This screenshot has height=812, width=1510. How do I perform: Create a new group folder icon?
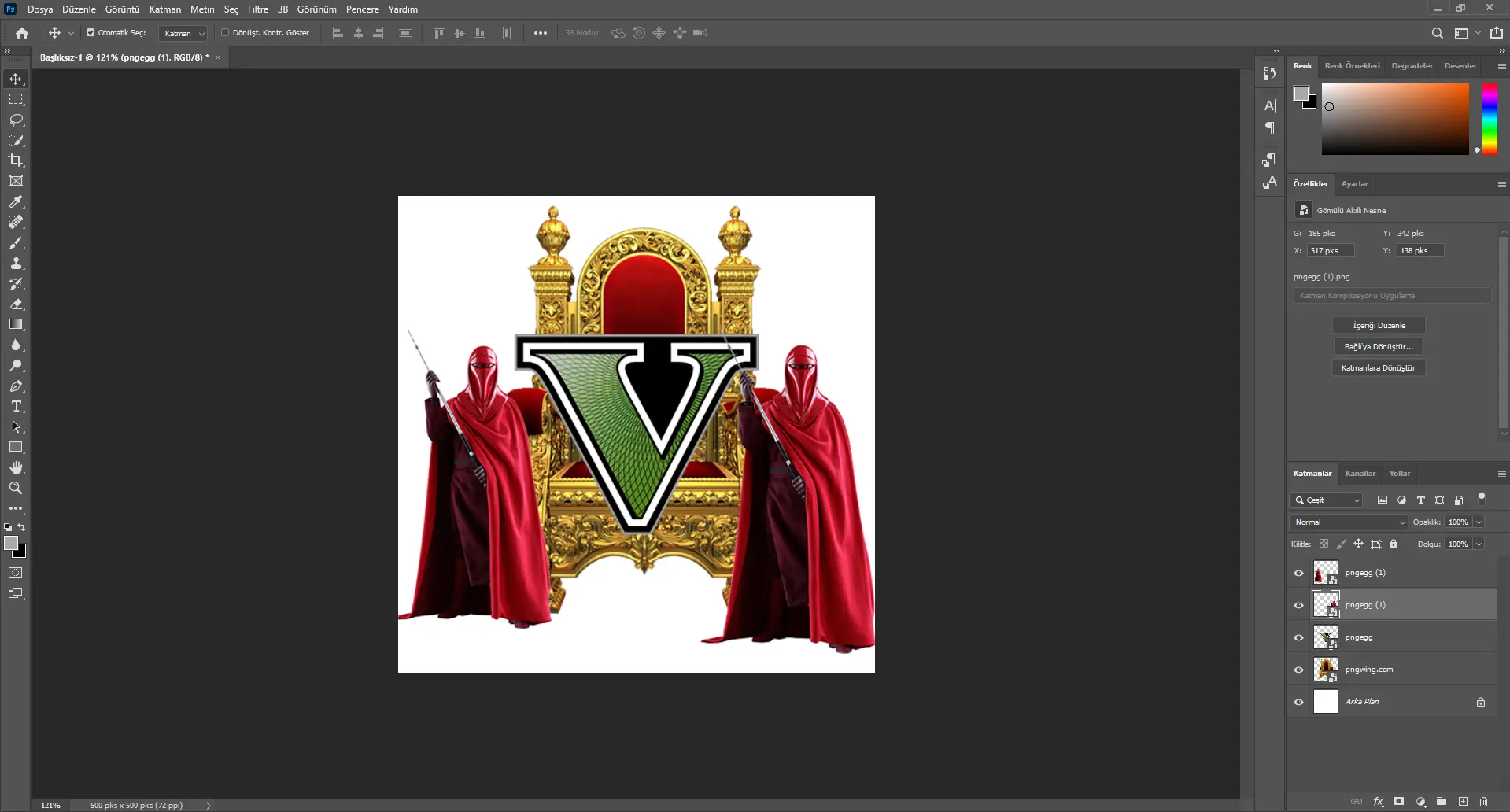pos(1441,802)
